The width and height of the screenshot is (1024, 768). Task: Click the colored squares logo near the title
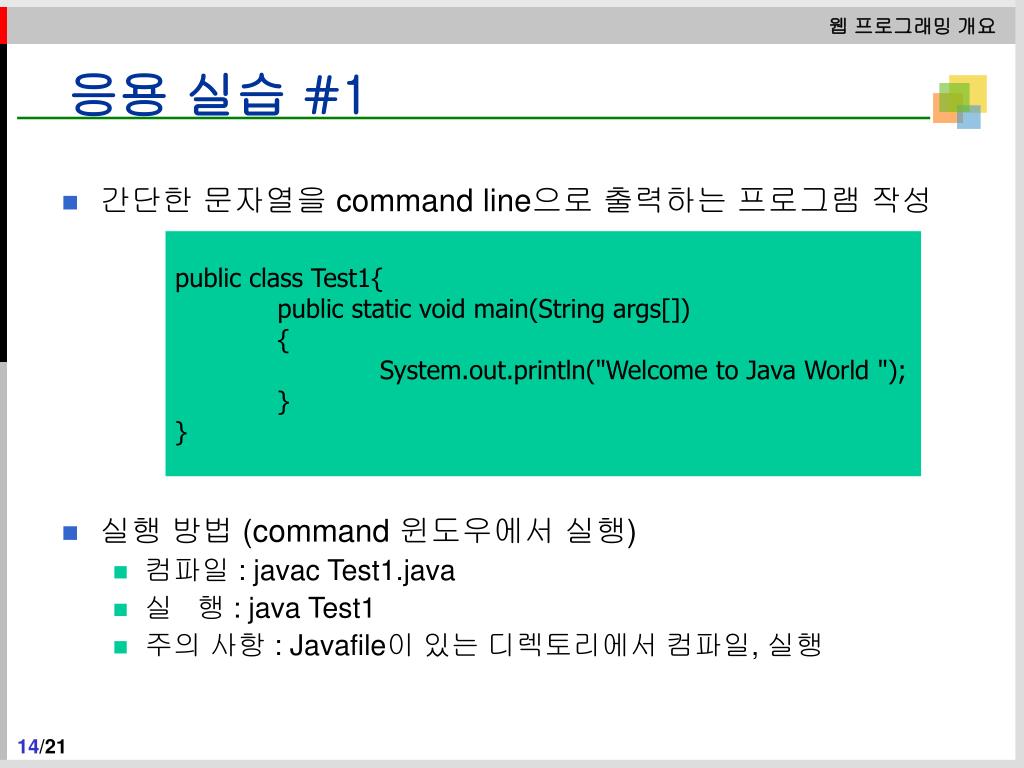tap(959, 101)
